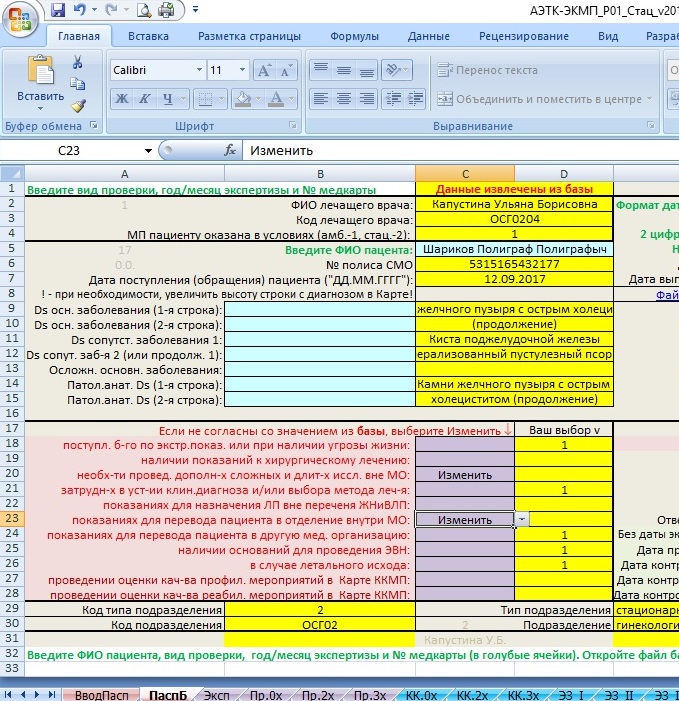Click the Office button orb

coord(20,20)
